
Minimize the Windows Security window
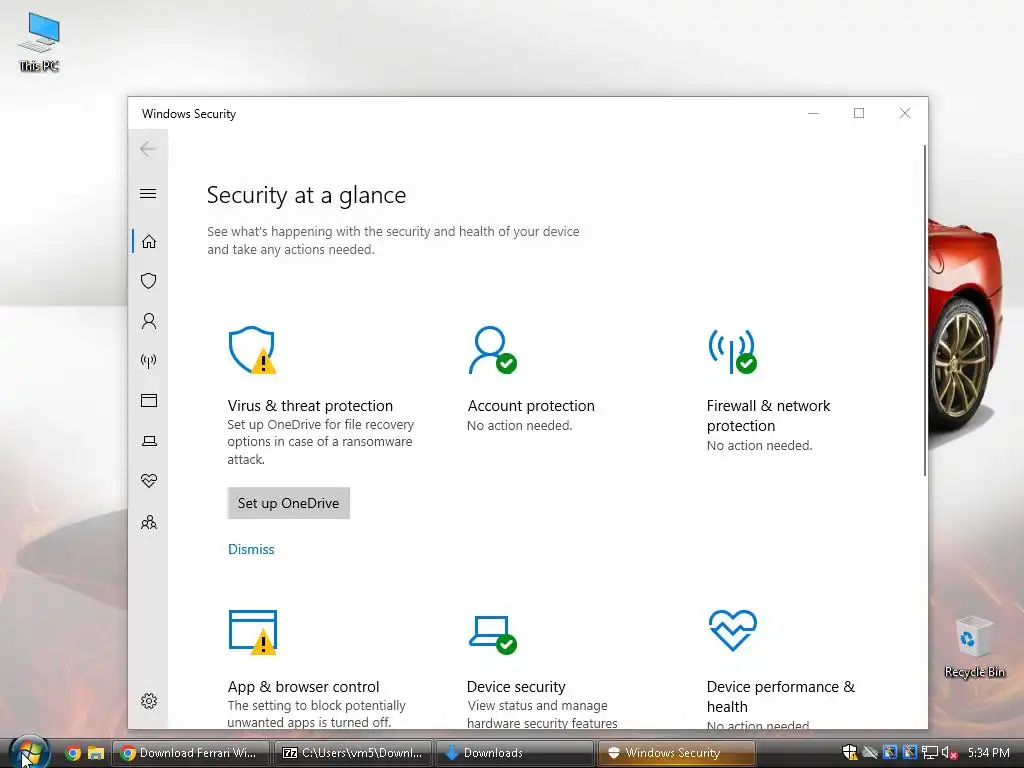coord(813,113)
